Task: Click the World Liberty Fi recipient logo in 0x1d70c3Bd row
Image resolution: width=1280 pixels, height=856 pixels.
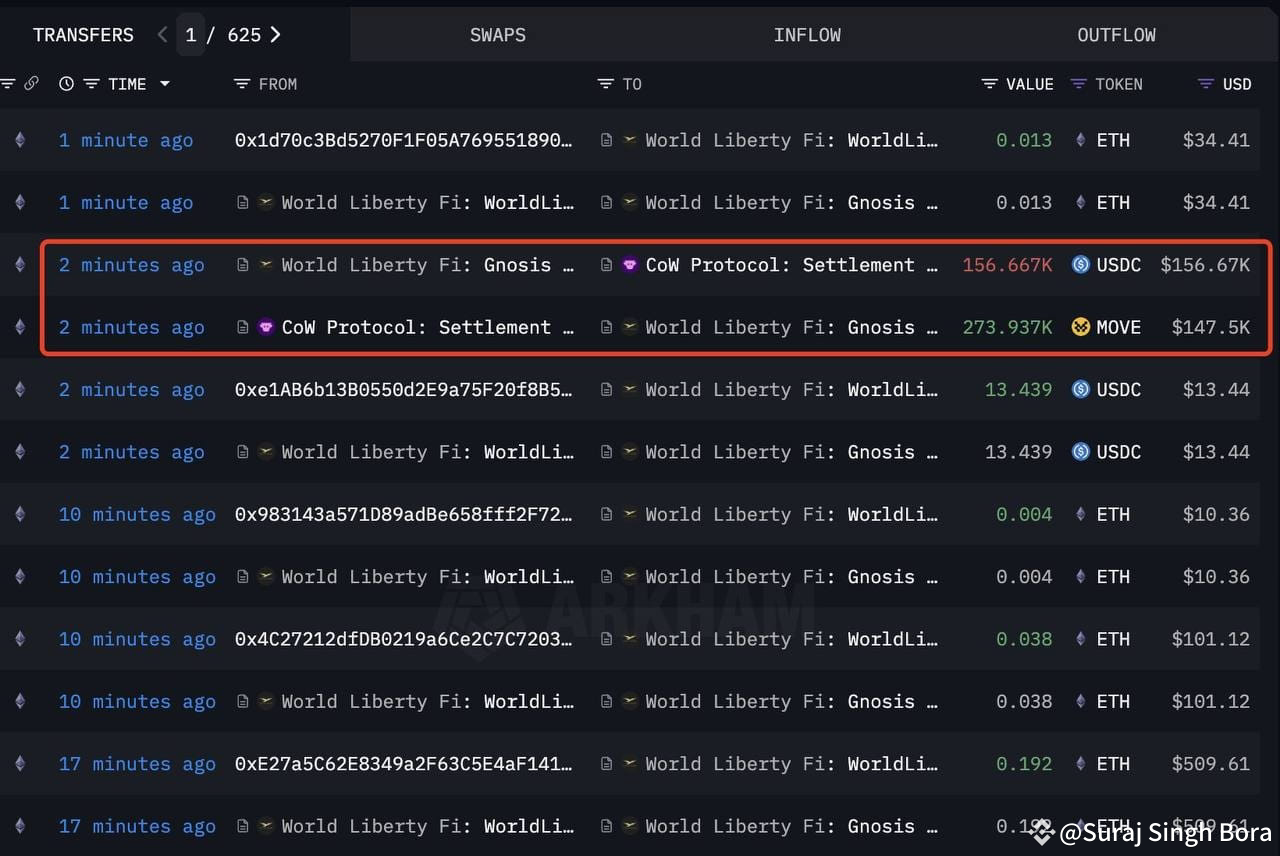Action: pos(630,140)
